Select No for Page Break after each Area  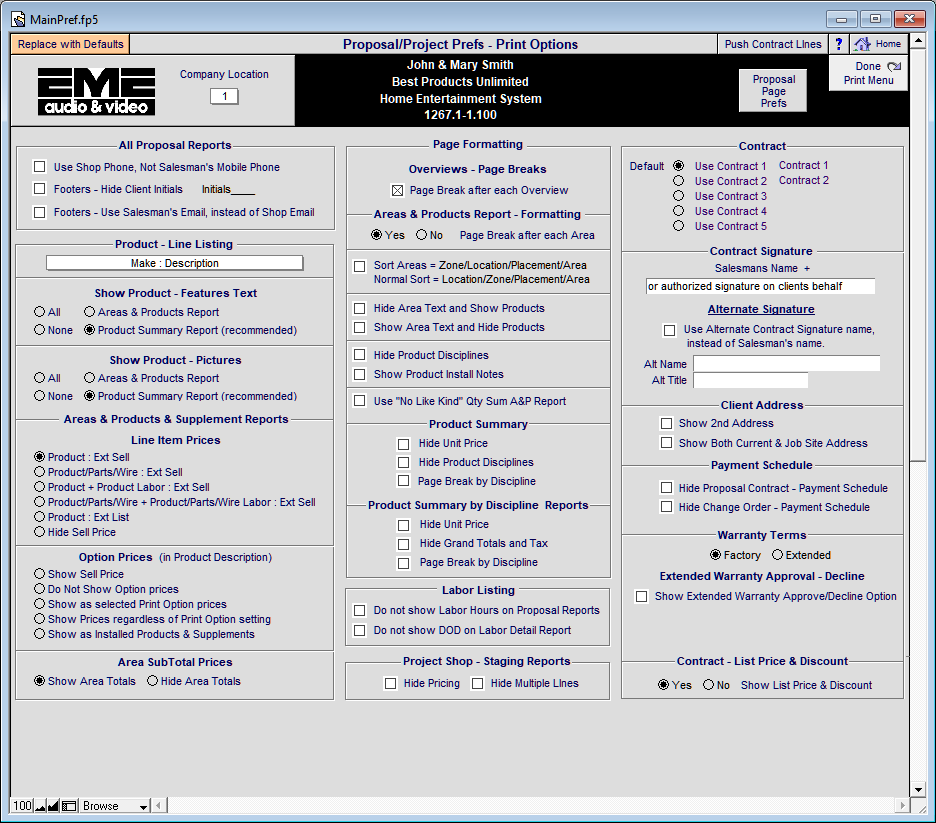[x=422, y=235]
